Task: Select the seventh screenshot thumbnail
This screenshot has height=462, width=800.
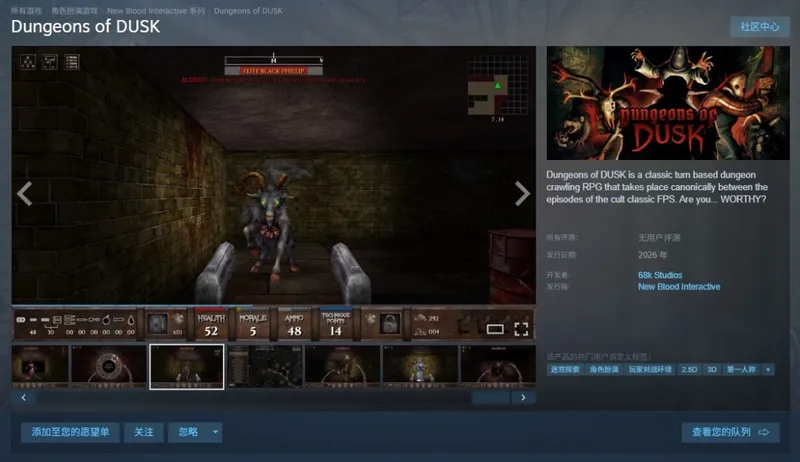Action: [498, 366]
